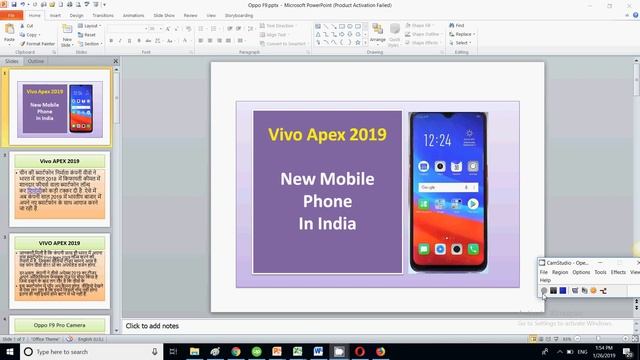Open Chrome from the taskbar

point(236,351)
